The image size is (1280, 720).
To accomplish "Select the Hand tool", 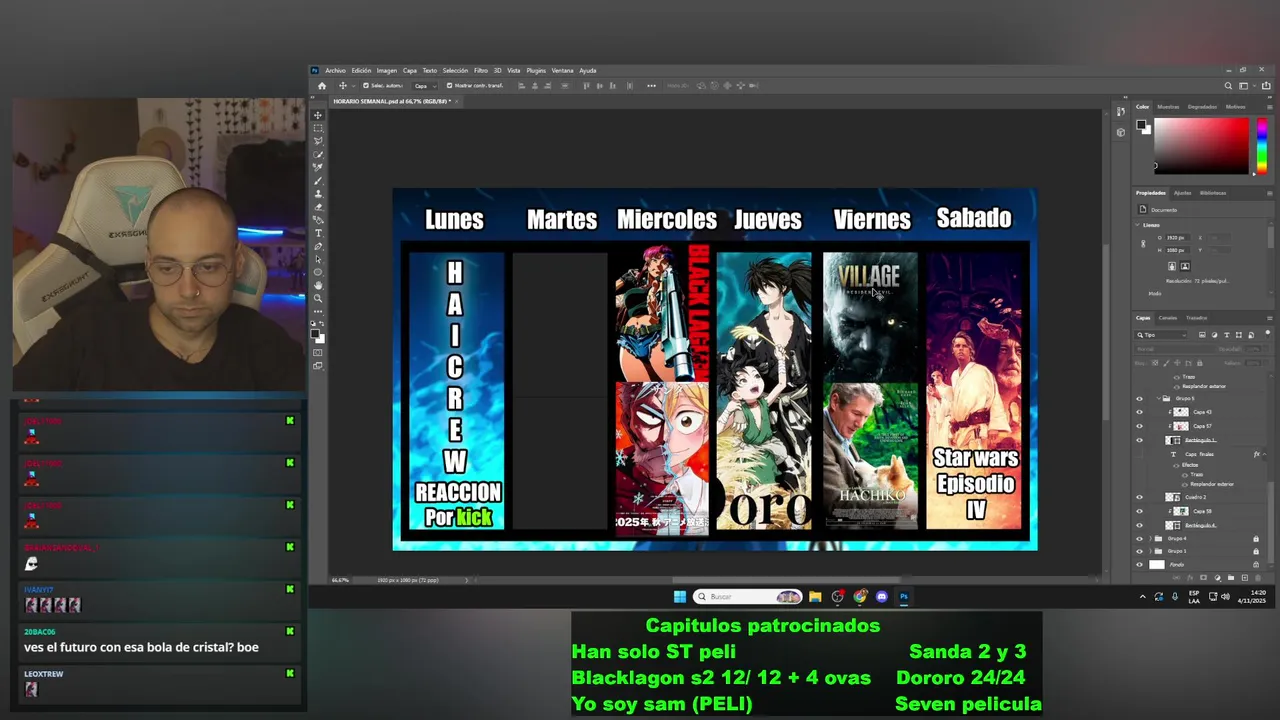I will click(318, 285).
